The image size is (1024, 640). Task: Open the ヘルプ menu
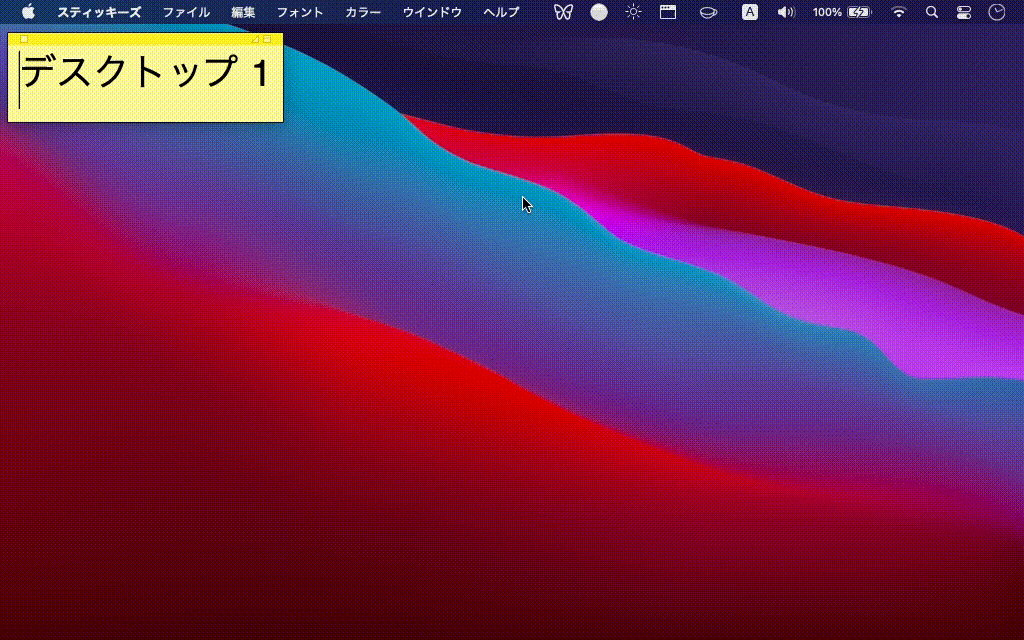coord(501,12)
